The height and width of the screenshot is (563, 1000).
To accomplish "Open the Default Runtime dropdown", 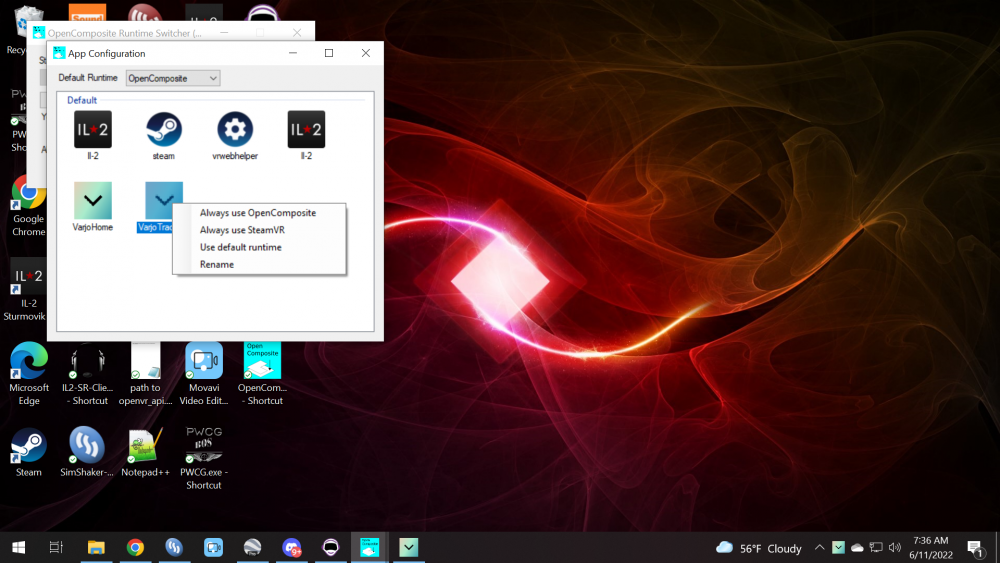I will (x=172, y=78).
